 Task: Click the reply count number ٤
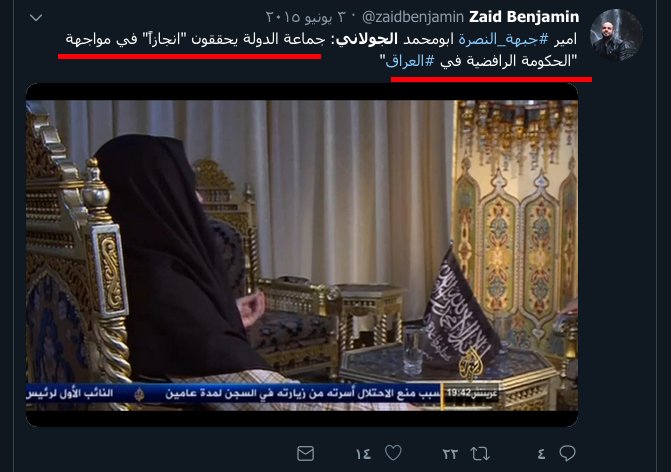pos(541,454)
